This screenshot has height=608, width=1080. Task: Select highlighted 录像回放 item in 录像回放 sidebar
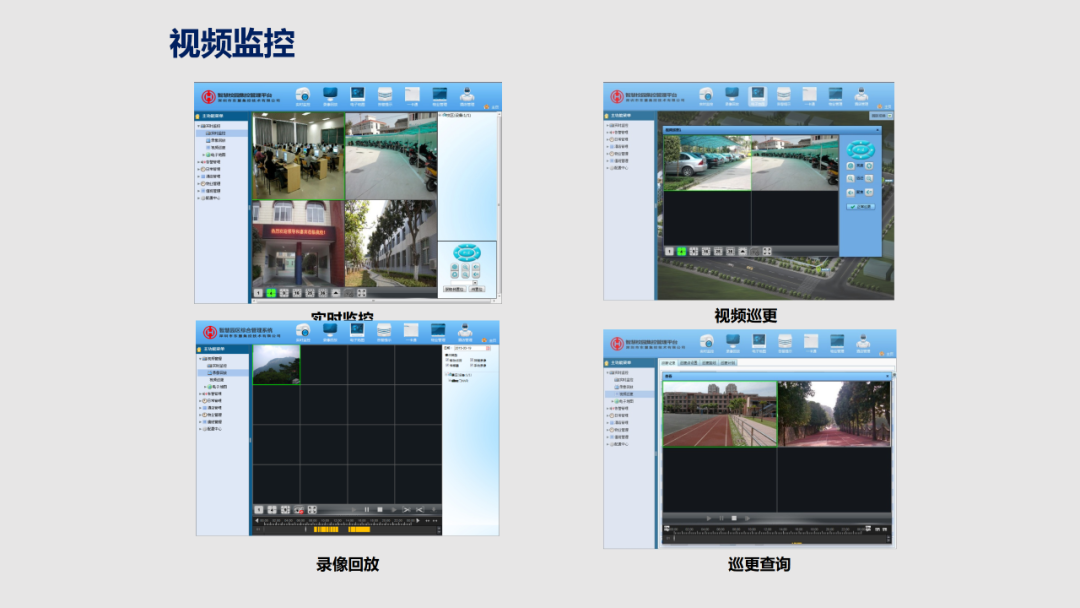(221, 373)
